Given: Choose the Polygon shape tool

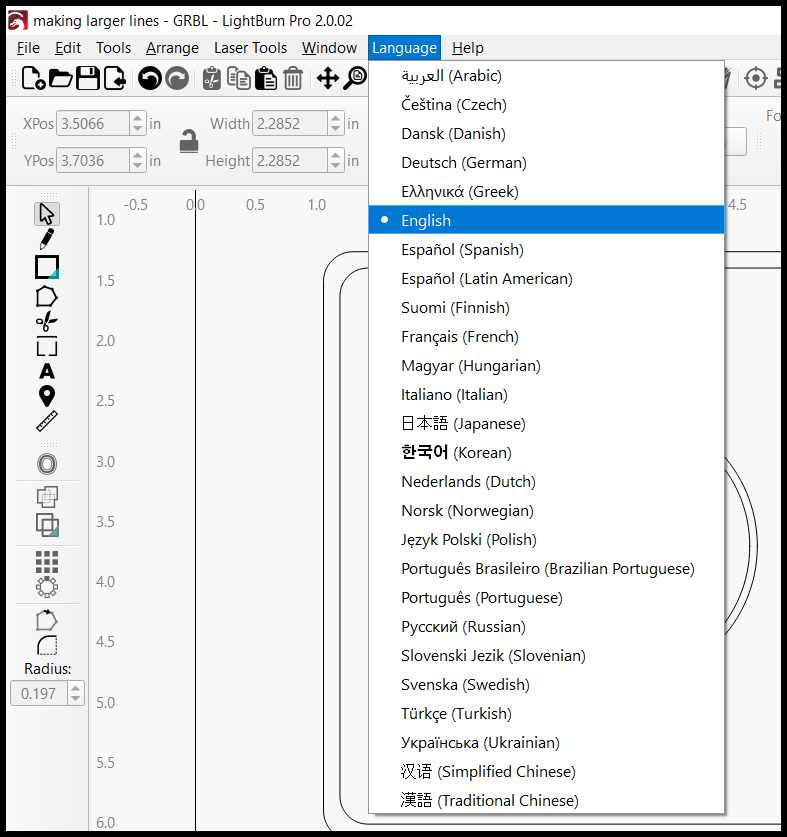Looking at the screenshot, I should click(47, 296).
